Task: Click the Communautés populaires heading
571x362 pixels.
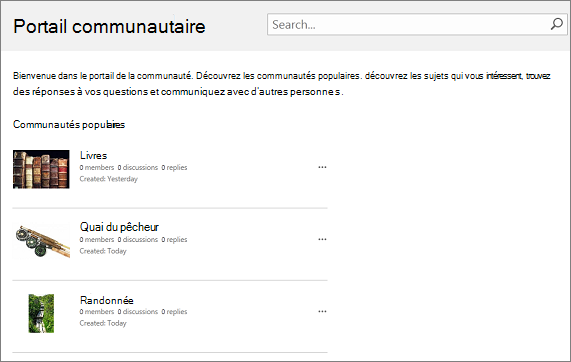Action: click(69, 125)
